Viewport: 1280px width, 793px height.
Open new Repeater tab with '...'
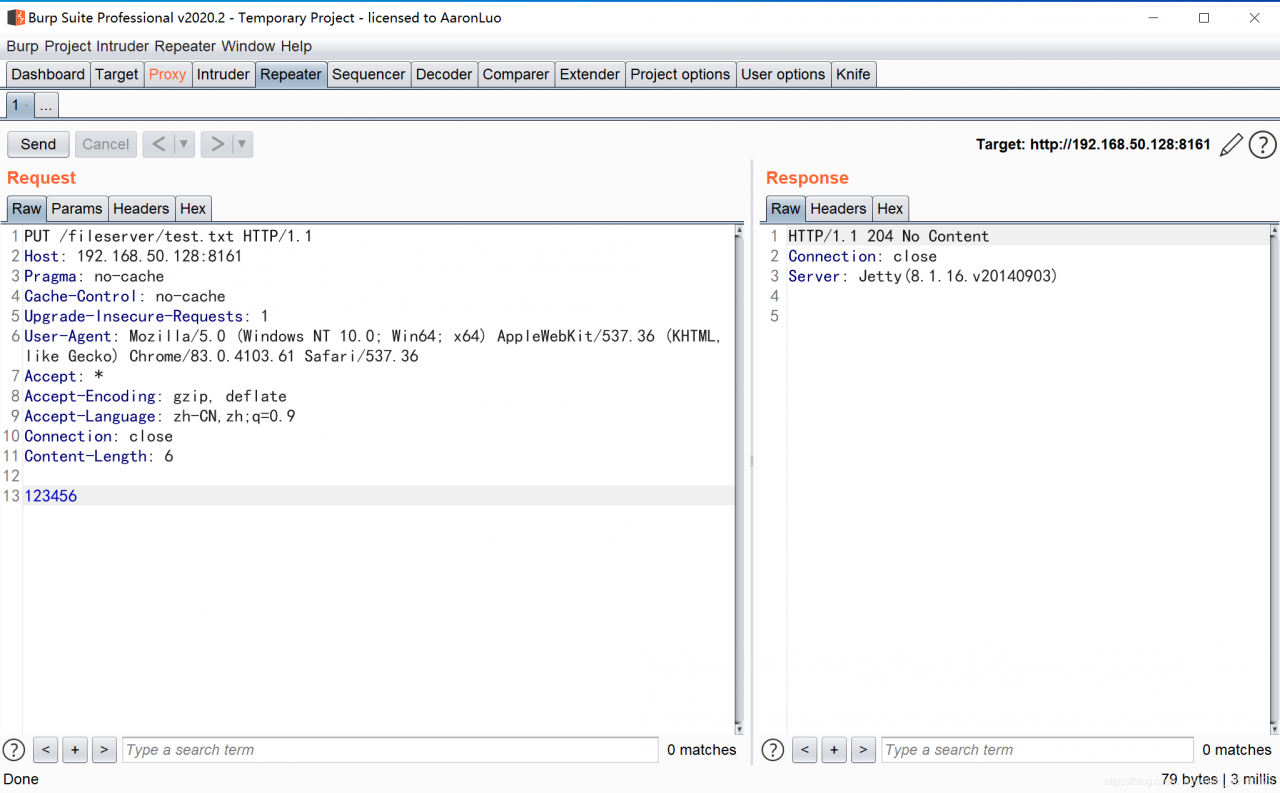pyautogui.click(x=46, y=105)
